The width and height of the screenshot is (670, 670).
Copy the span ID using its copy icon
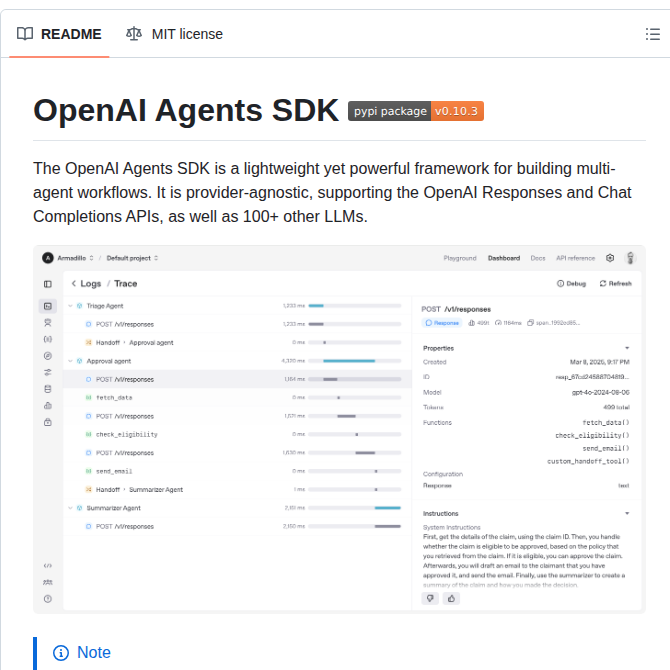530,323
